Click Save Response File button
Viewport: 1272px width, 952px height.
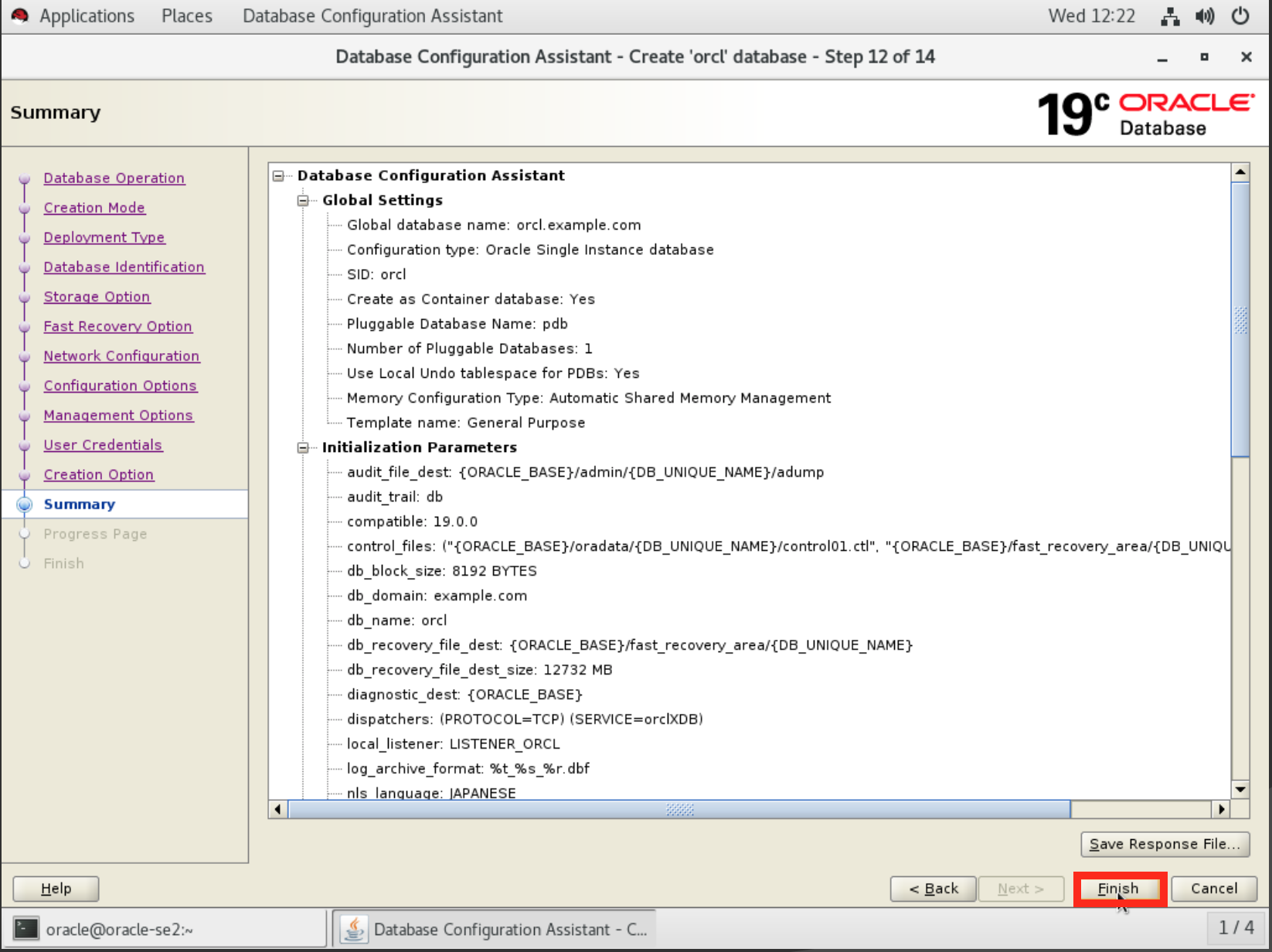click(x=1165, y=844)
